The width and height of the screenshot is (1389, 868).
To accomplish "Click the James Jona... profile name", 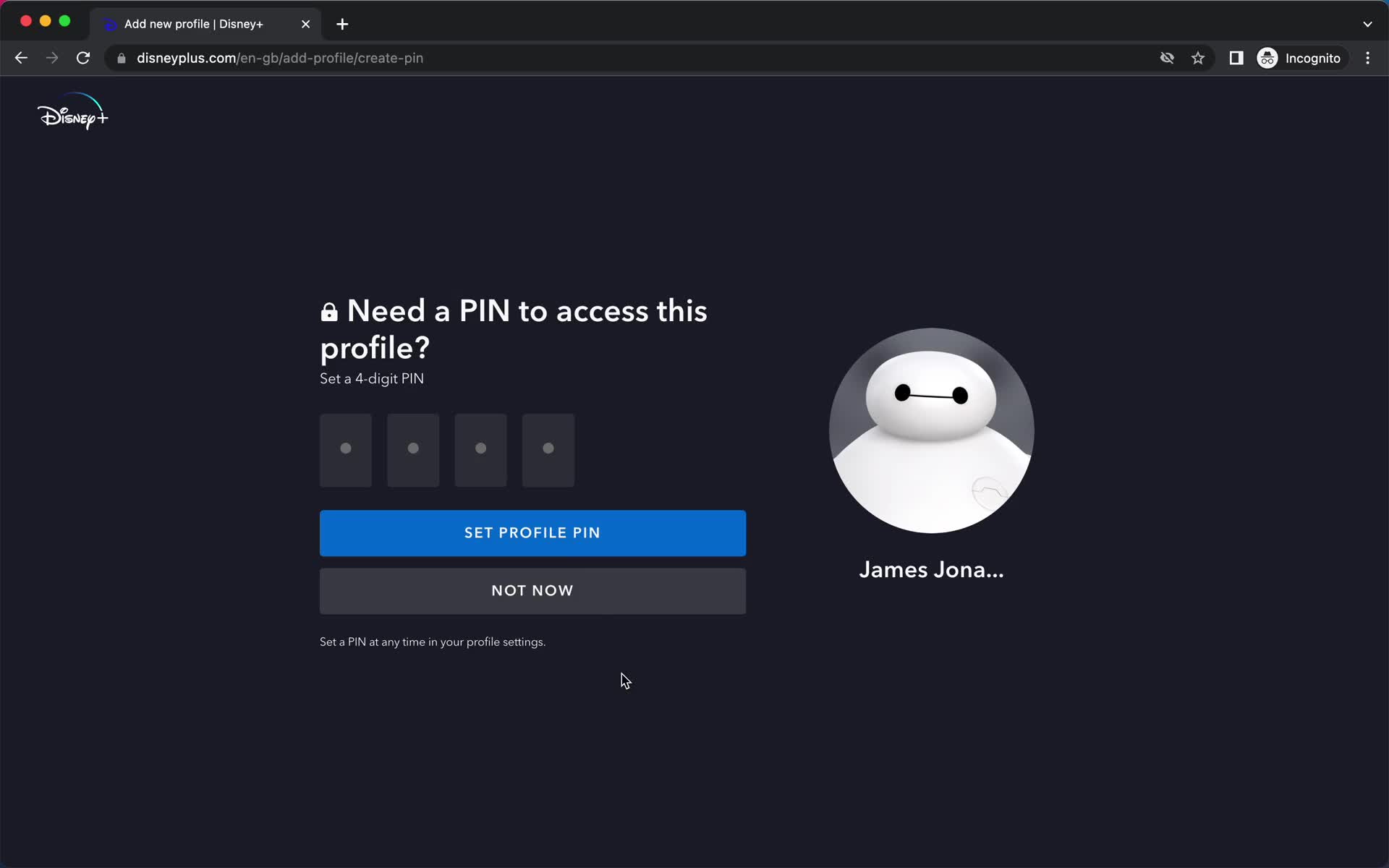I will (x=931, y=570).
